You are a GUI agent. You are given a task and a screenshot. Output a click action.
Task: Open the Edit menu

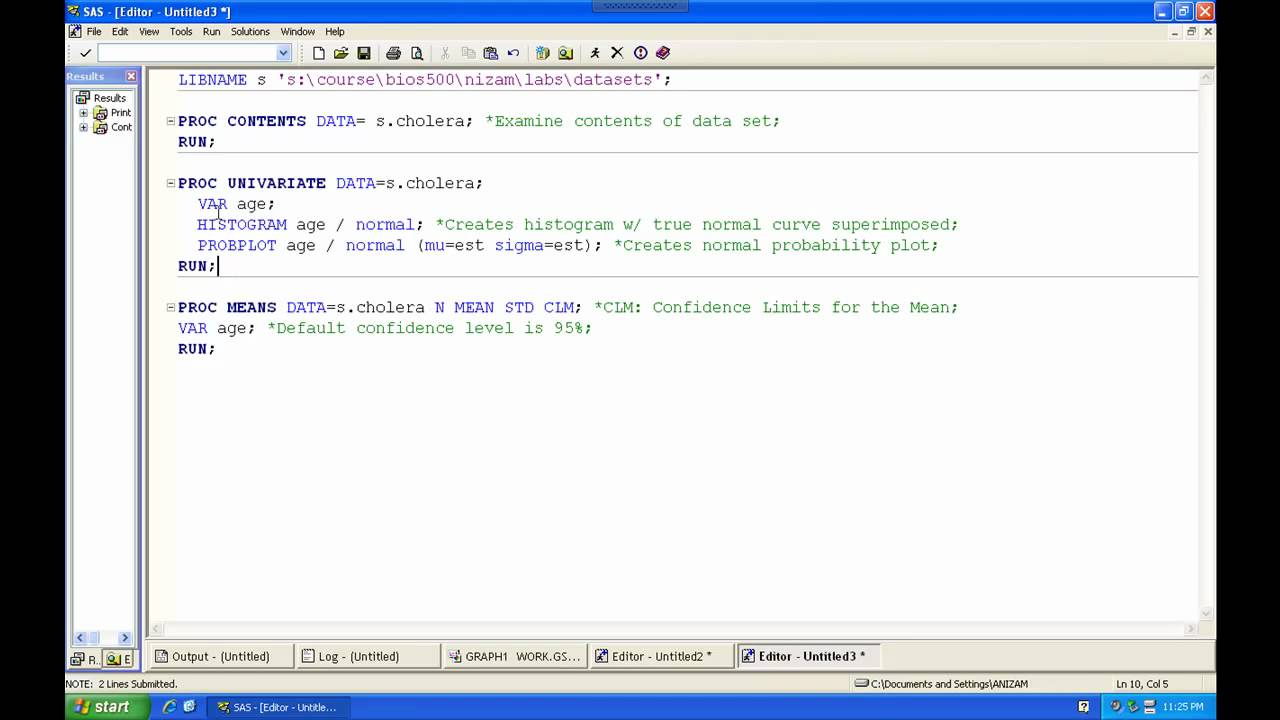pos(120,31)
